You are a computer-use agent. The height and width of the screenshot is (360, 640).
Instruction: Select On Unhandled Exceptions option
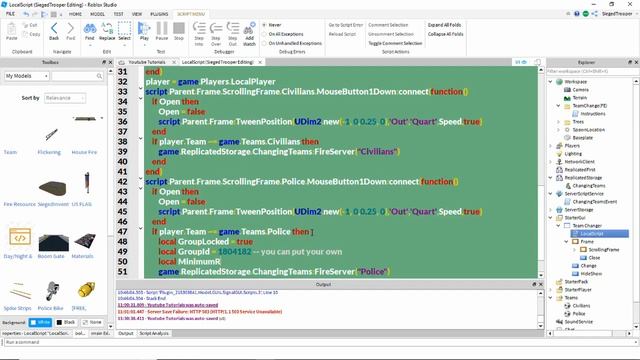(x=292, y=43)
